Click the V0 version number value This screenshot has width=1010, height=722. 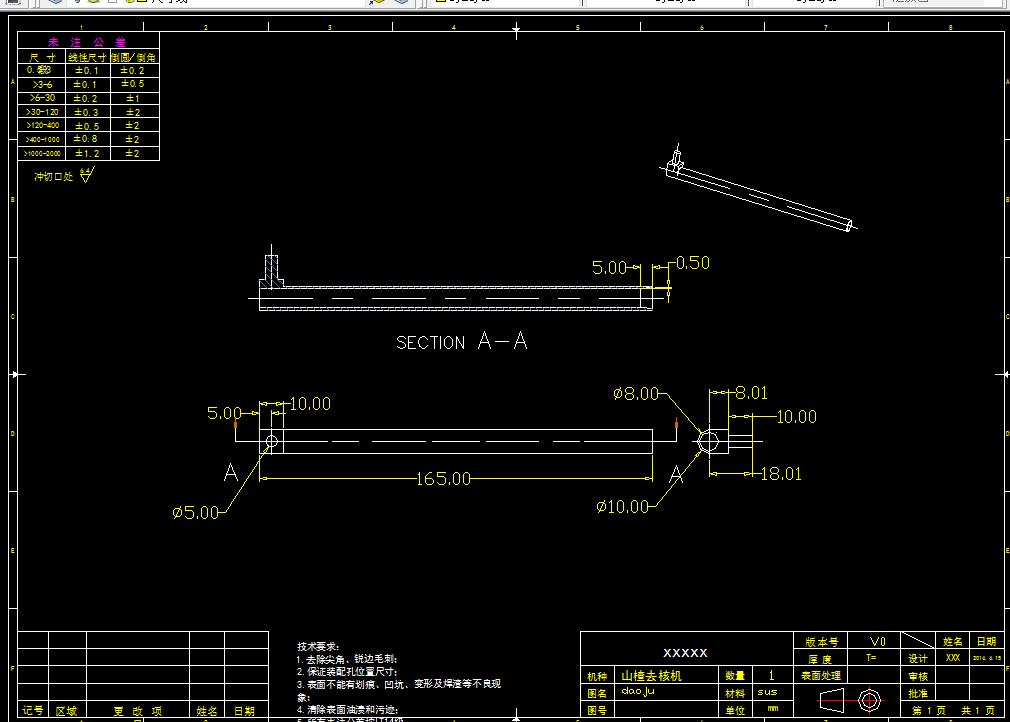tap(877, 641)
